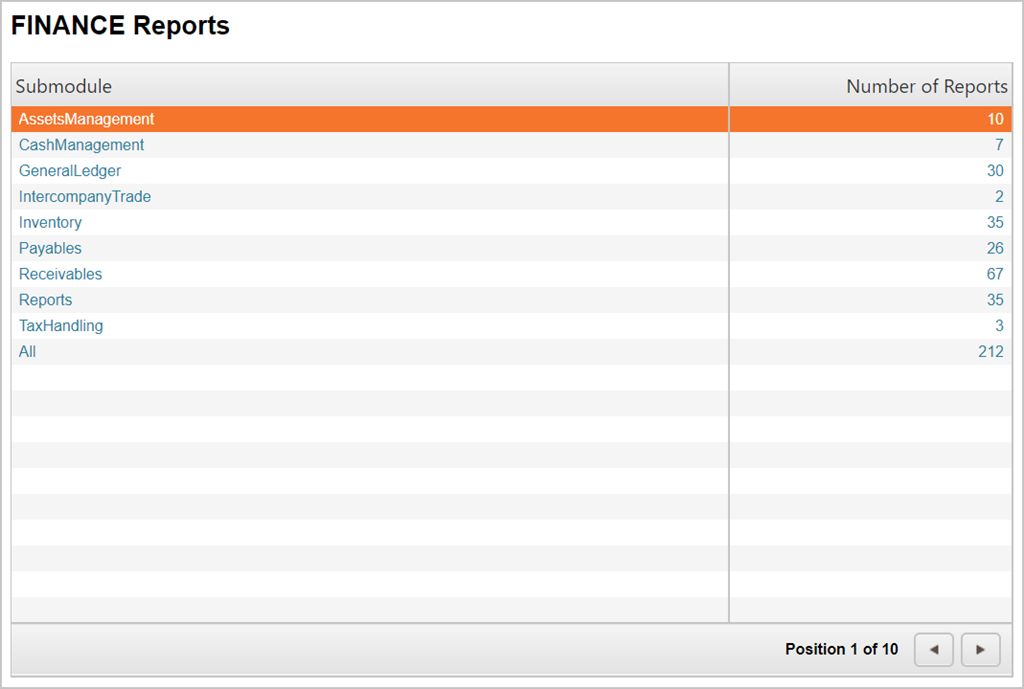Click the 212 total reports count
Viewport: 1024px width, 689px height.
(x=990, y=352)
